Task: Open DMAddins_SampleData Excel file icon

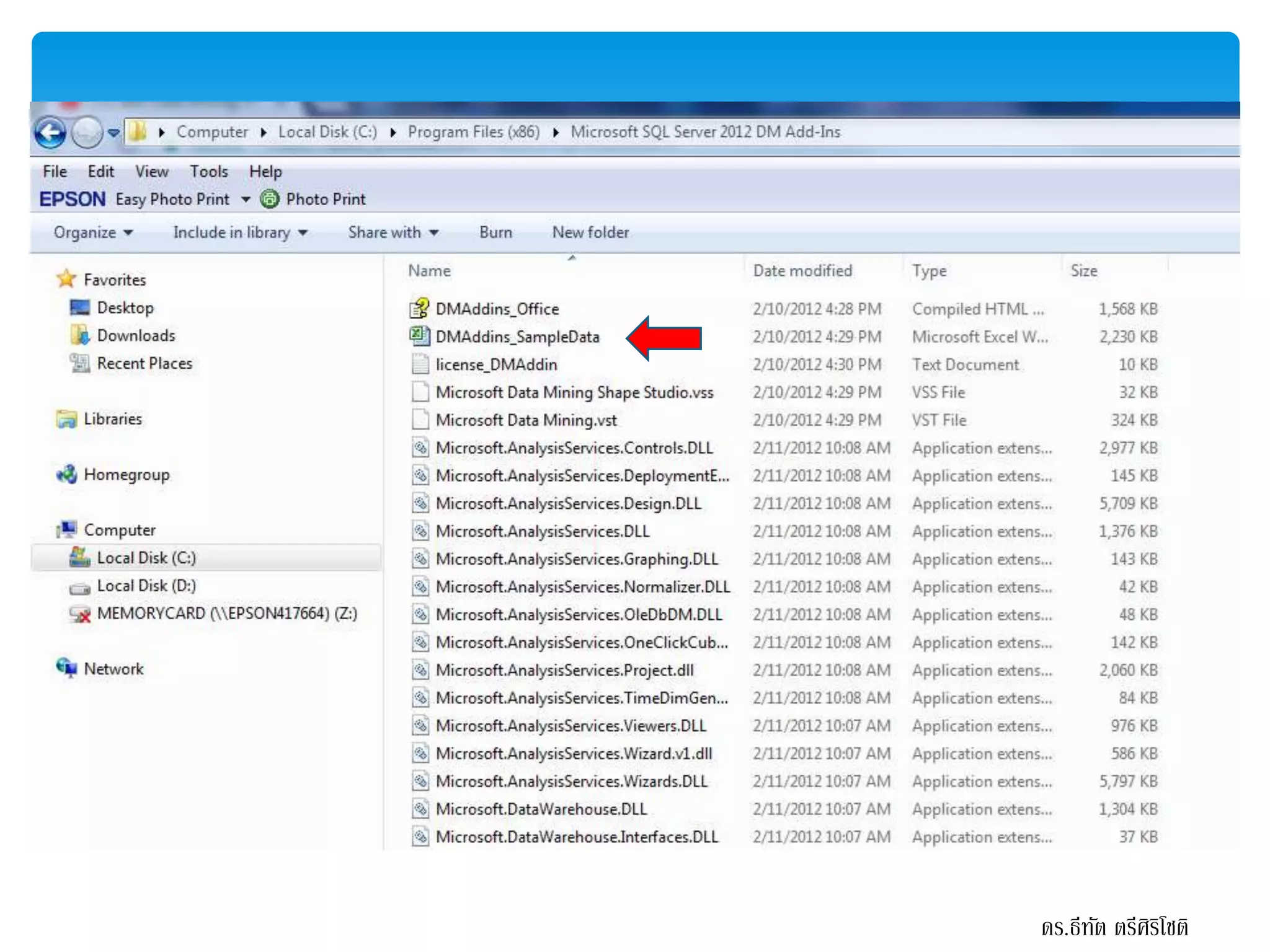Action: point(420,336)
